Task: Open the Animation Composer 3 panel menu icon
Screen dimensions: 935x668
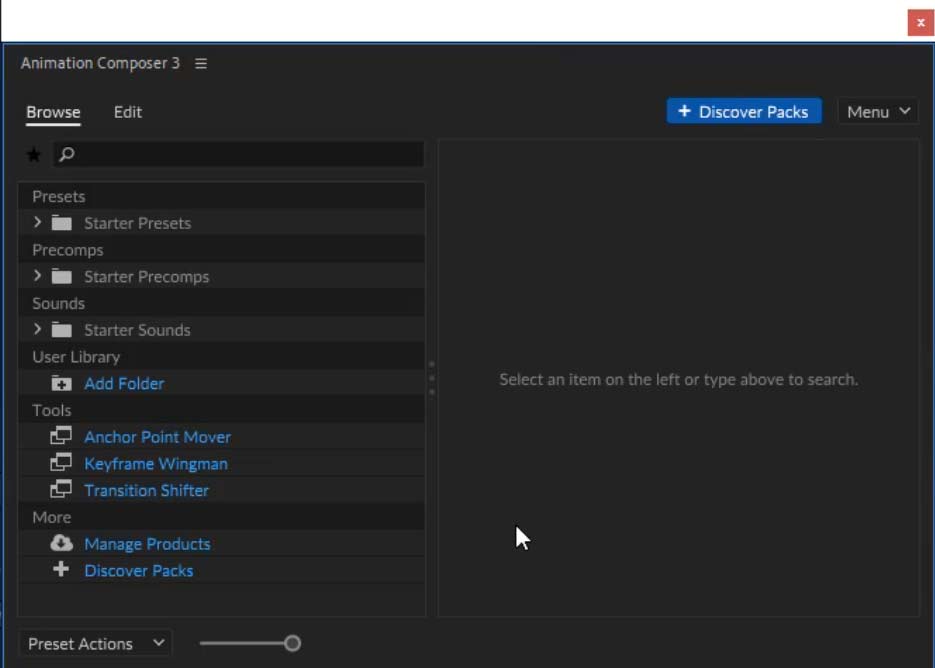Action: pyautogui.click(x=201, y=63)
